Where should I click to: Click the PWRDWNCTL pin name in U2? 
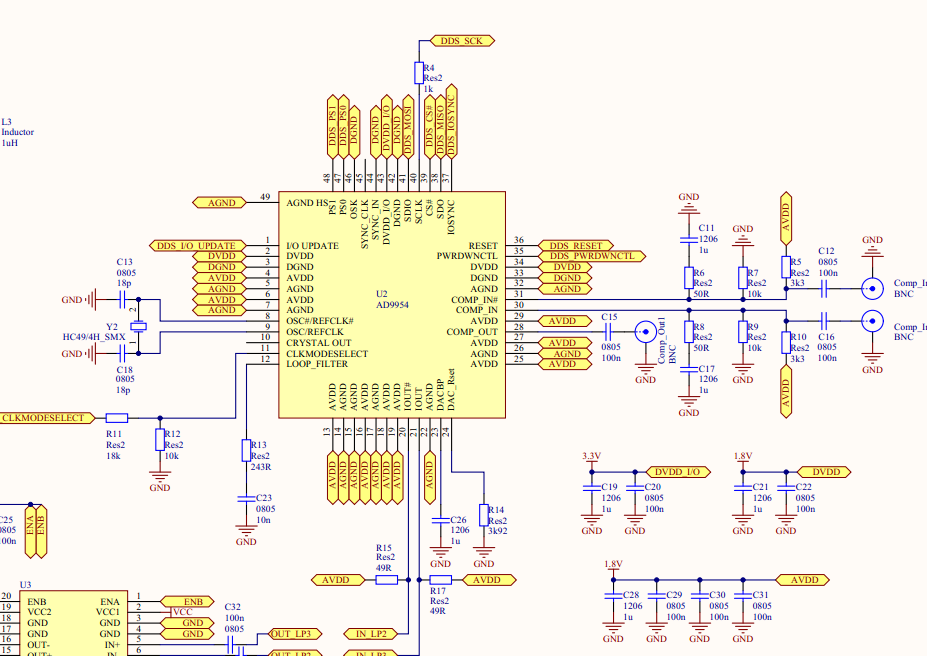[467, 256]
